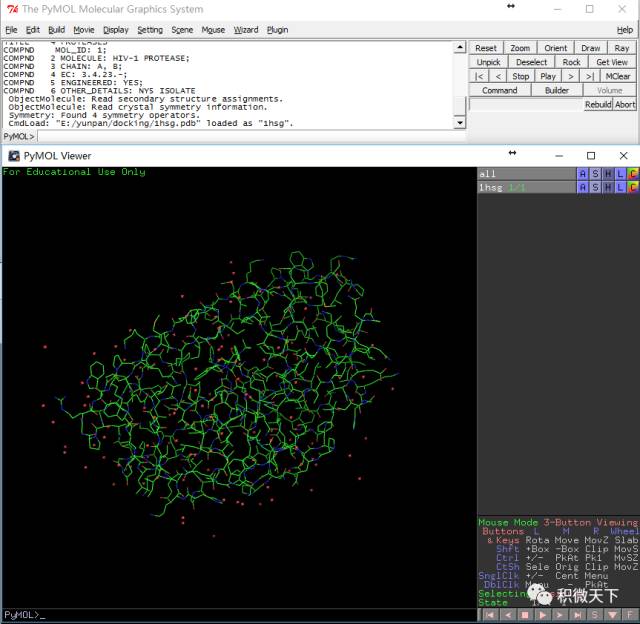640x624 pixels.
Task: Minimize the PyMOL Viewer window
Action: (x=559, y=155)
